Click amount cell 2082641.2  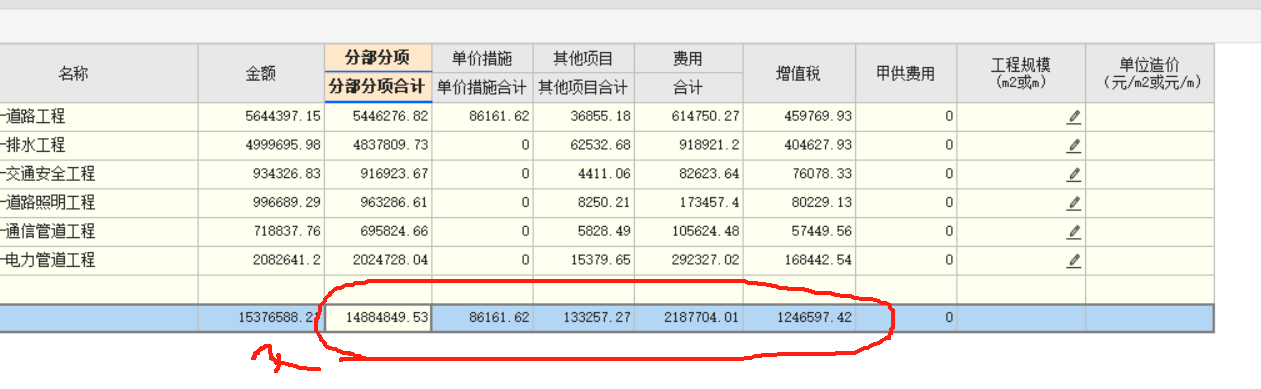pos(261,261)
